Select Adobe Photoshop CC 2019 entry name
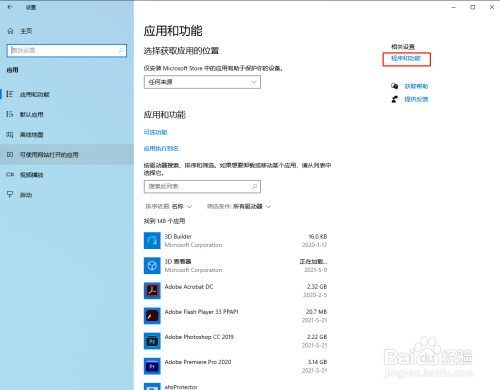This screenshot has width=500, height=390. pyautogui.click(x=199, y=337)
